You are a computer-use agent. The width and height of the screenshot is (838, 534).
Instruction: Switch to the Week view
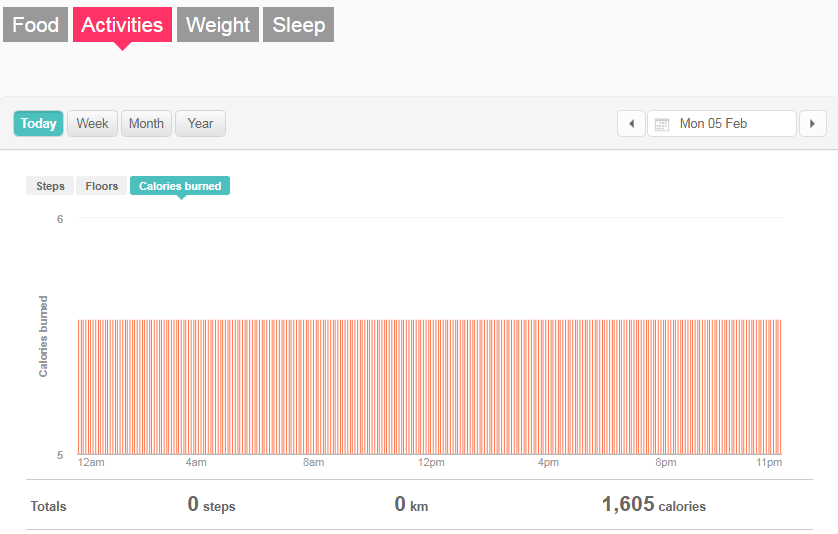(x=93, y=124)
